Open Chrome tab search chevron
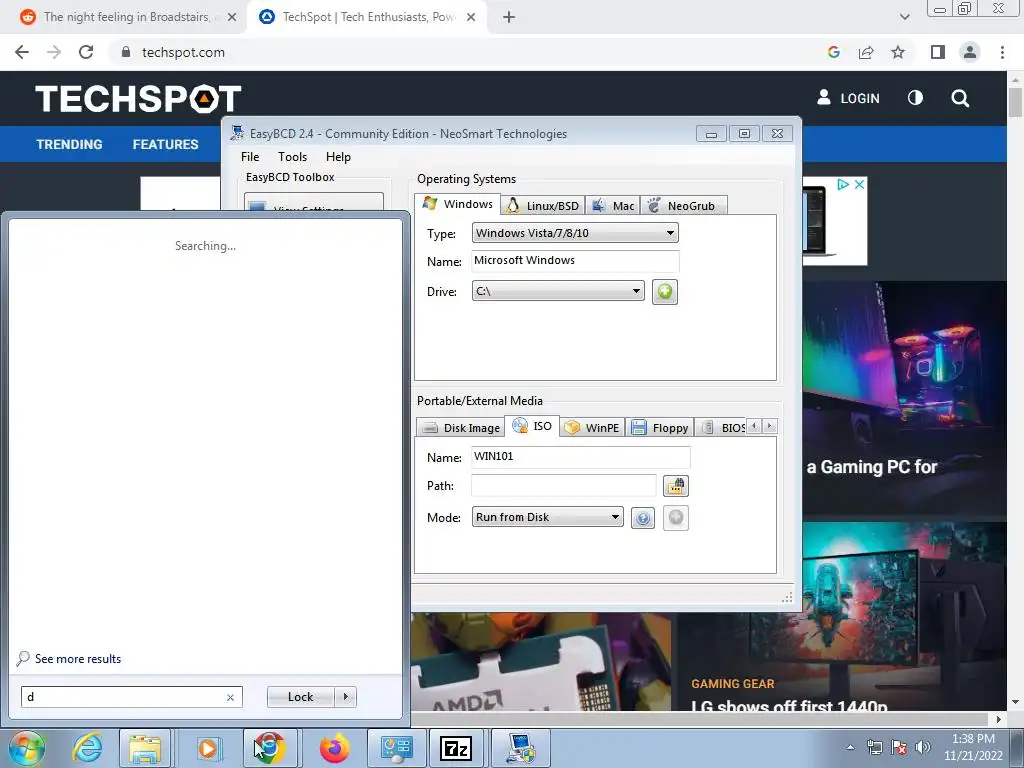The image size is (1024, 768). 904,17
